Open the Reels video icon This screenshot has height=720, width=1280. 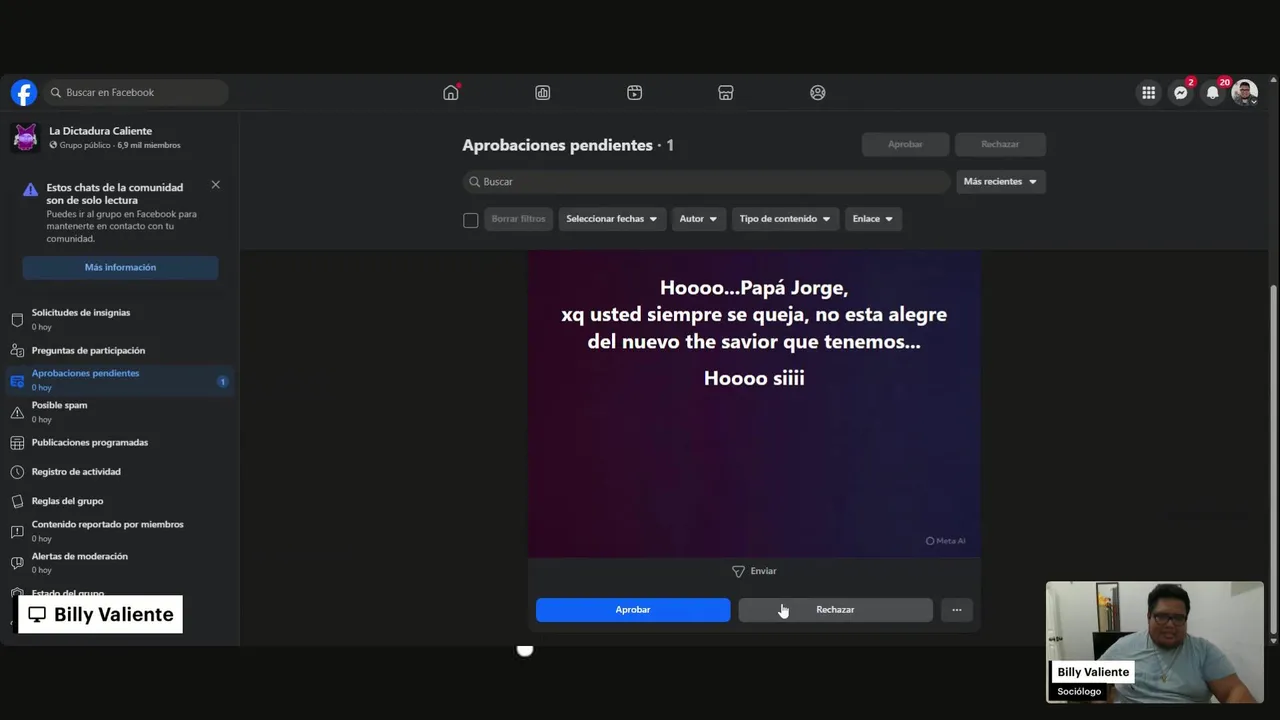click(635, 93)
